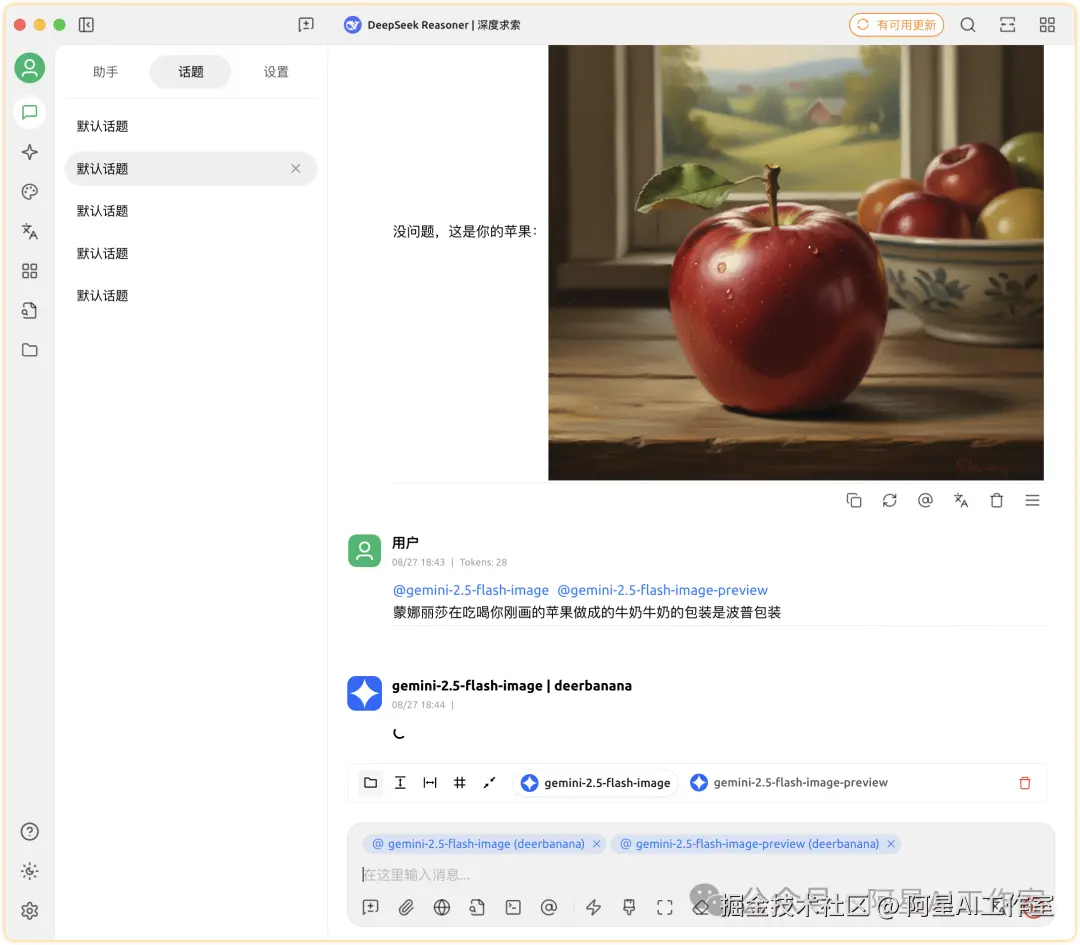Attach a file with paperclip icon

tap(406, 908)
